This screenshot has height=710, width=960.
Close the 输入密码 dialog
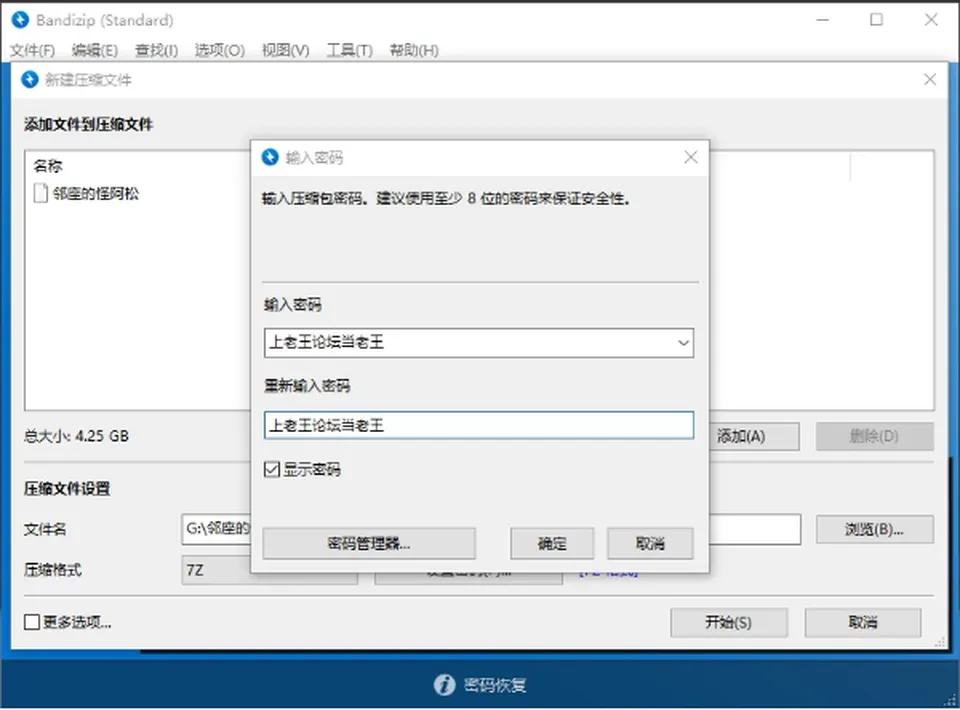click(691, 157)
